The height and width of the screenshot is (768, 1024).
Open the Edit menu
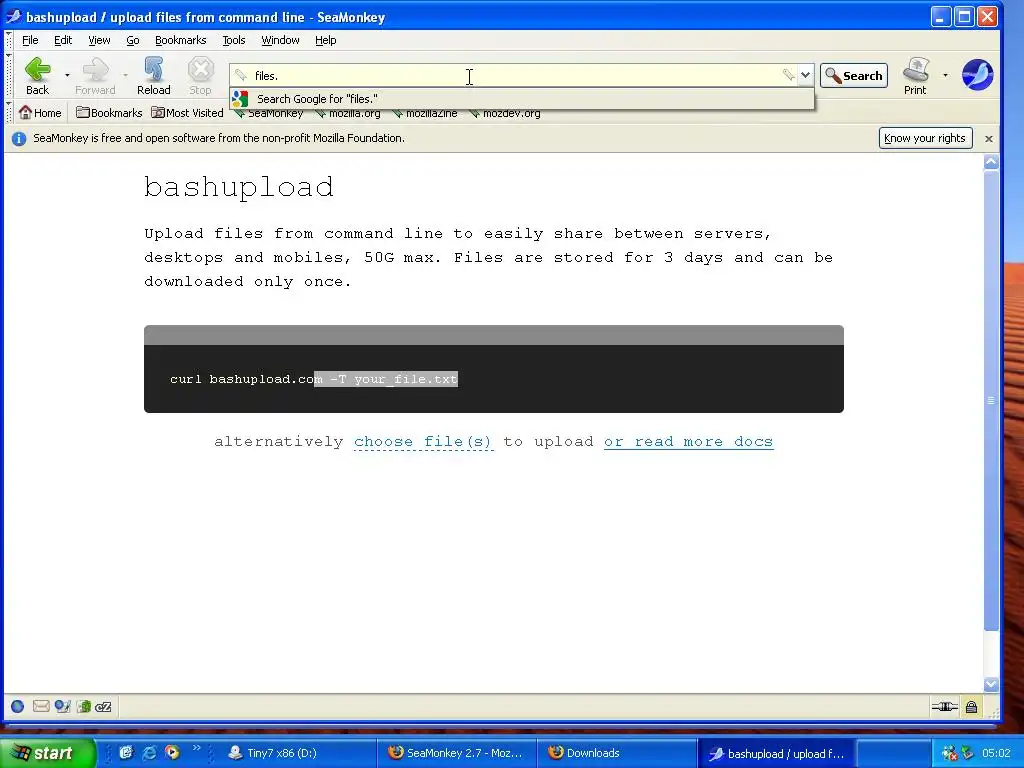point(63,40)
